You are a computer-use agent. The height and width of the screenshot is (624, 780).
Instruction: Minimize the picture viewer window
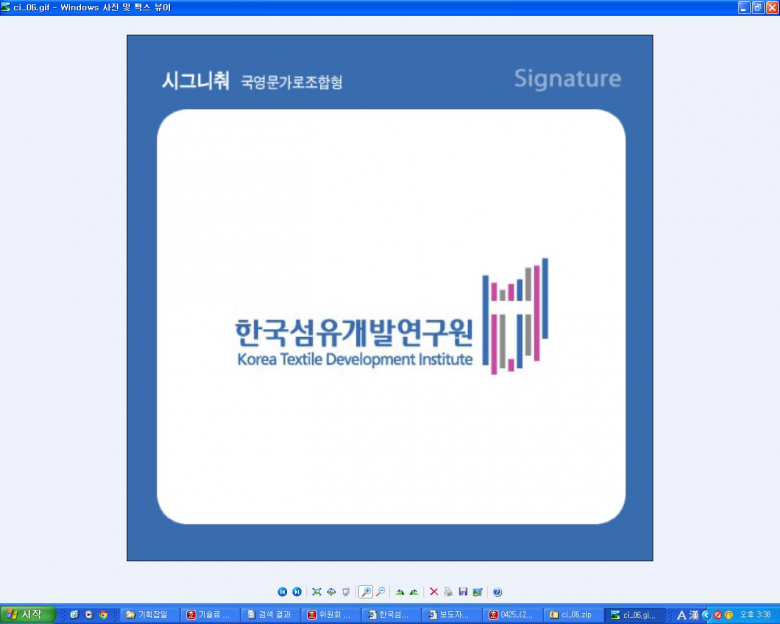point(744,7)
